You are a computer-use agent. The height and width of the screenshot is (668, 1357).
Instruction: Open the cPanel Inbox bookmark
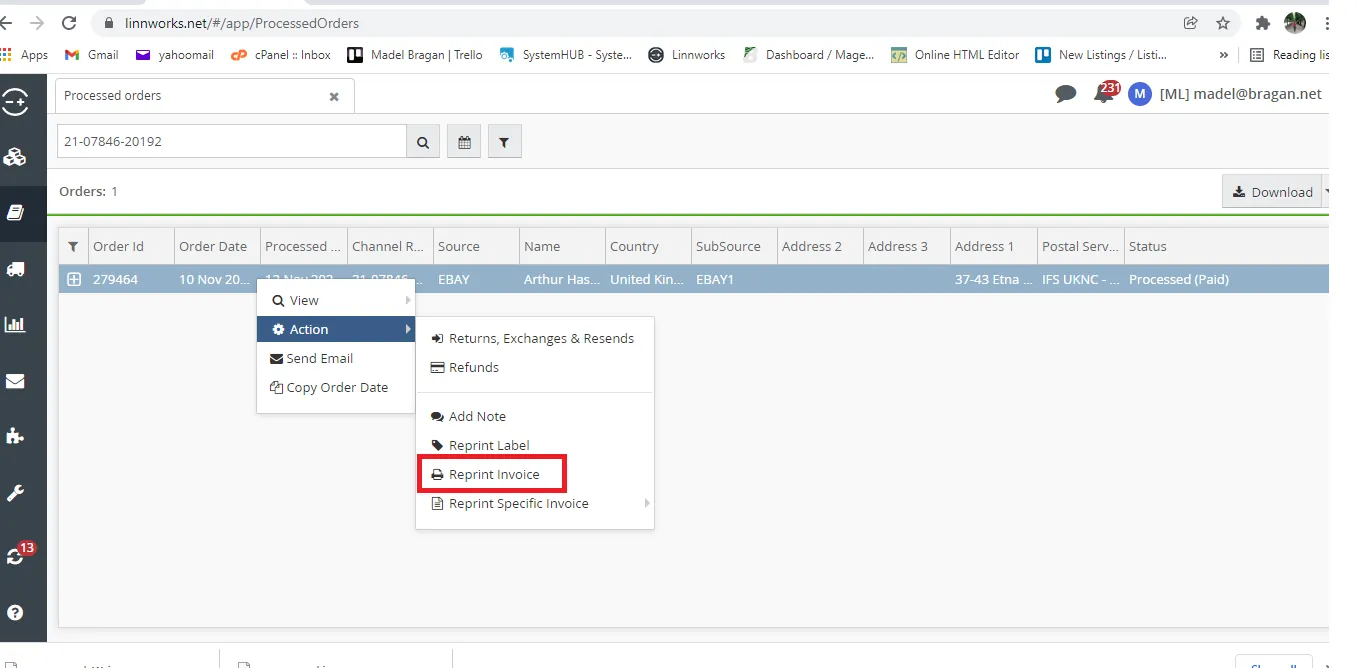coord(281,55)
